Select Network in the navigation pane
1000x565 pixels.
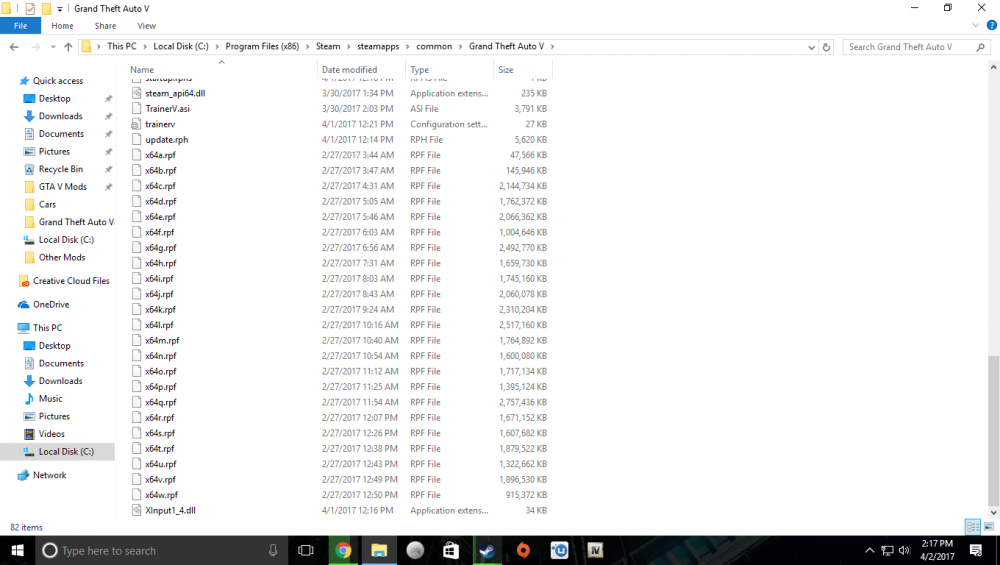click(x=49, y=475)
